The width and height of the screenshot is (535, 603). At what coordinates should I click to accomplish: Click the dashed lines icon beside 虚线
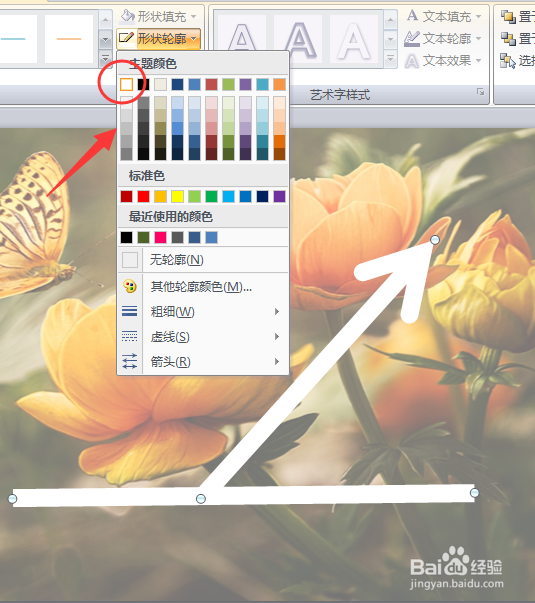(x=130, y=336)
